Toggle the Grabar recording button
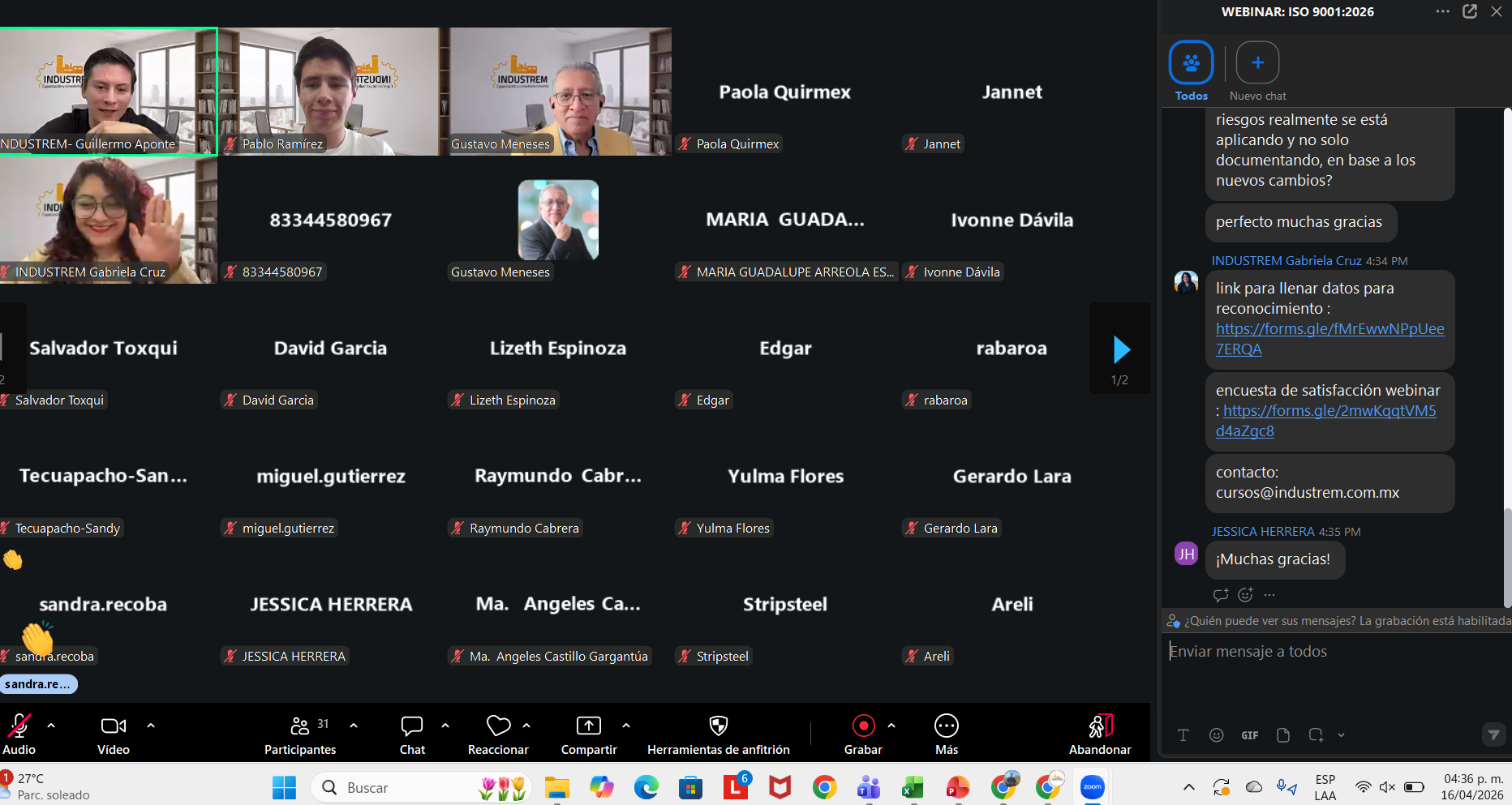The image size is (1512, 805). pos(864,726)
